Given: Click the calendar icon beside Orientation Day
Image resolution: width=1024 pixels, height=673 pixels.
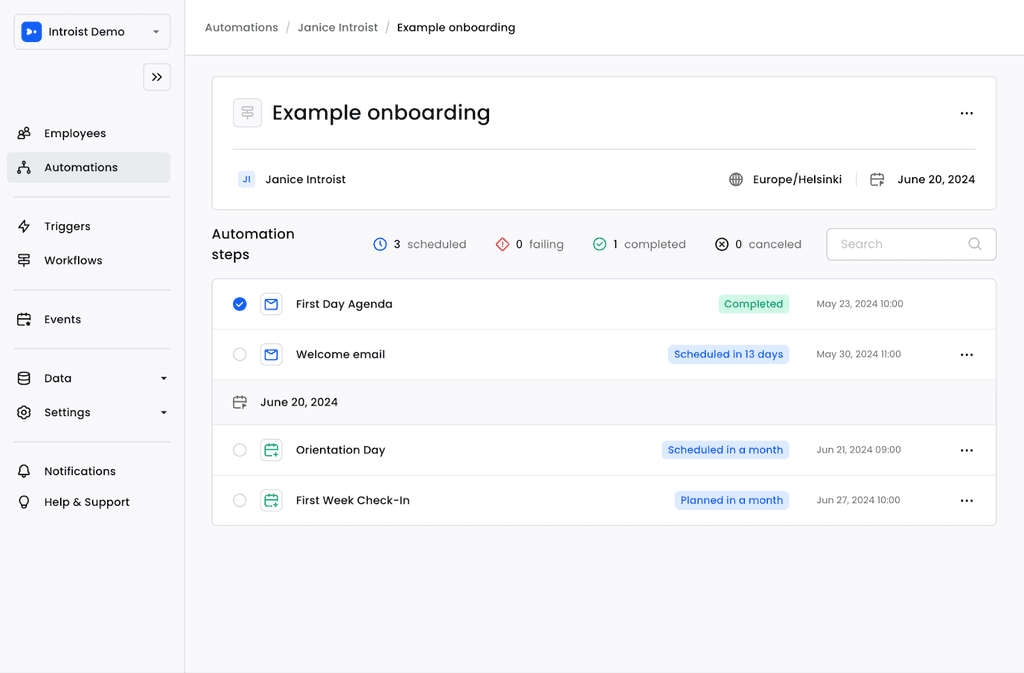Looking at the screenshot, I should click(271, 450).
